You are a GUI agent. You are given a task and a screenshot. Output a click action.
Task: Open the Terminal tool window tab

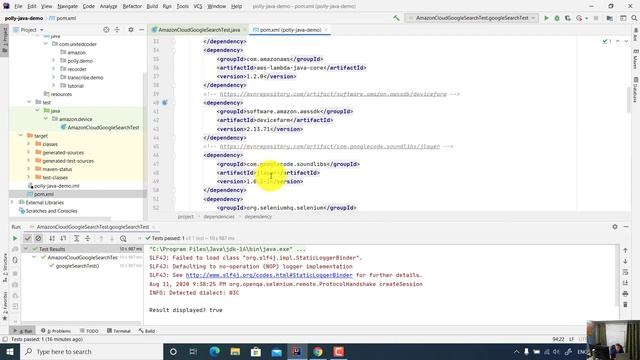[119, 331]
